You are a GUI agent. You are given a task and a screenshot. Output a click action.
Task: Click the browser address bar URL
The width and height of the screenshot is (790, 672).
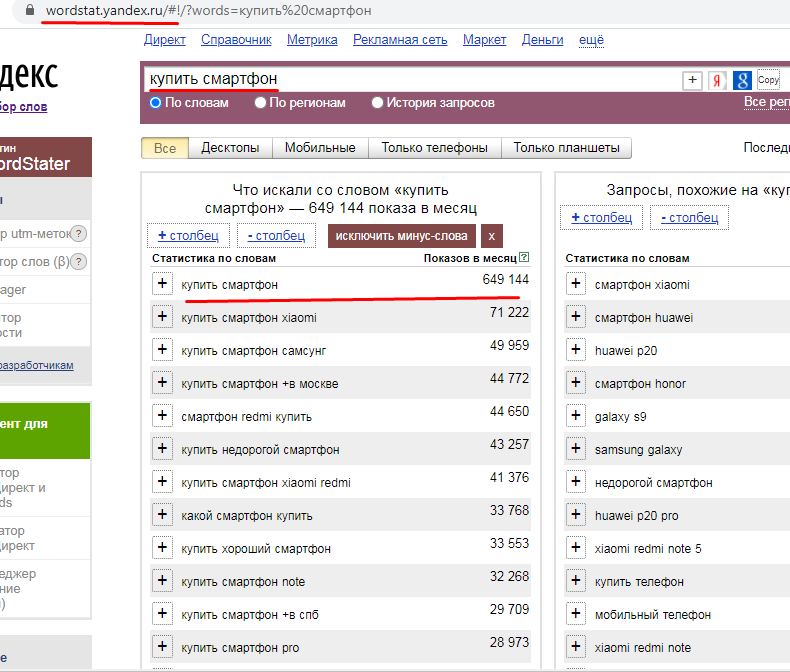(x=209, y=11)
